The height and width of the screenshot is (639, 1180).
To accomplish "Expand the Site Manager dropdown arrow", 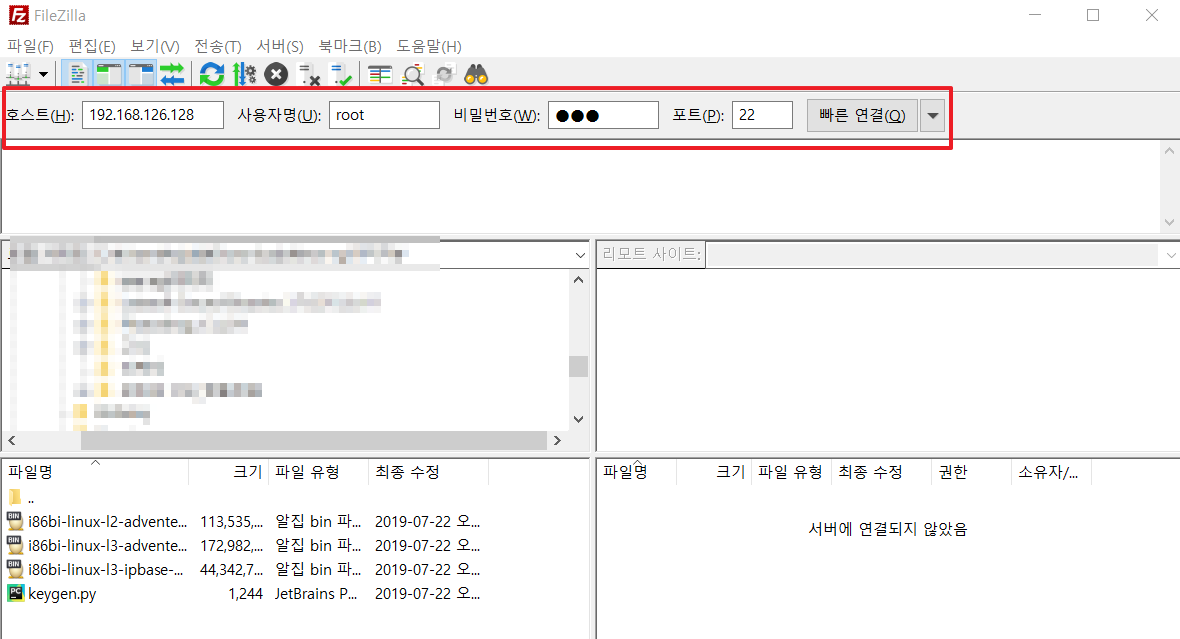I will tap(44, 75).
